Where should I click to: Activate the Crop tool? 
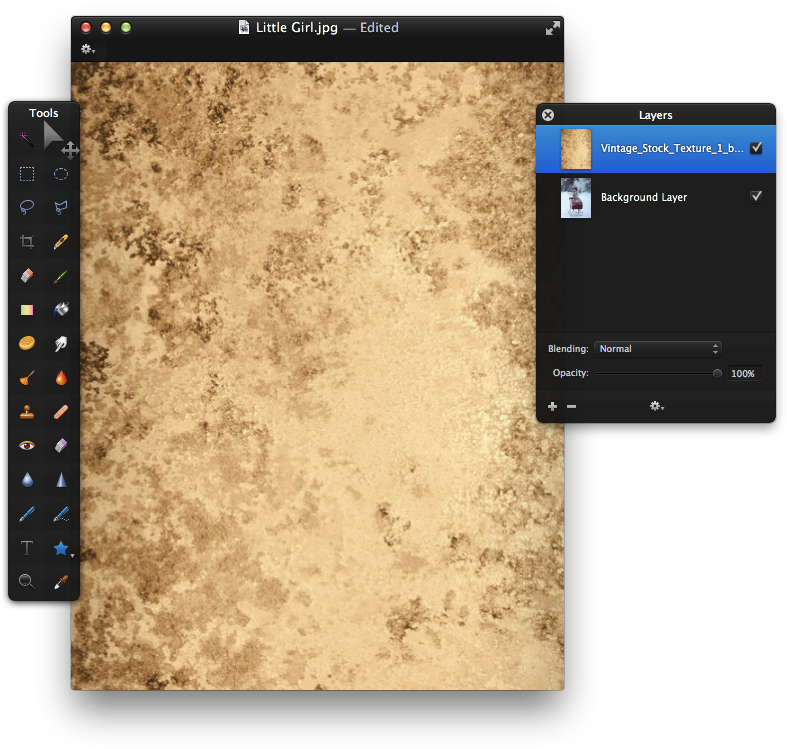27,241
